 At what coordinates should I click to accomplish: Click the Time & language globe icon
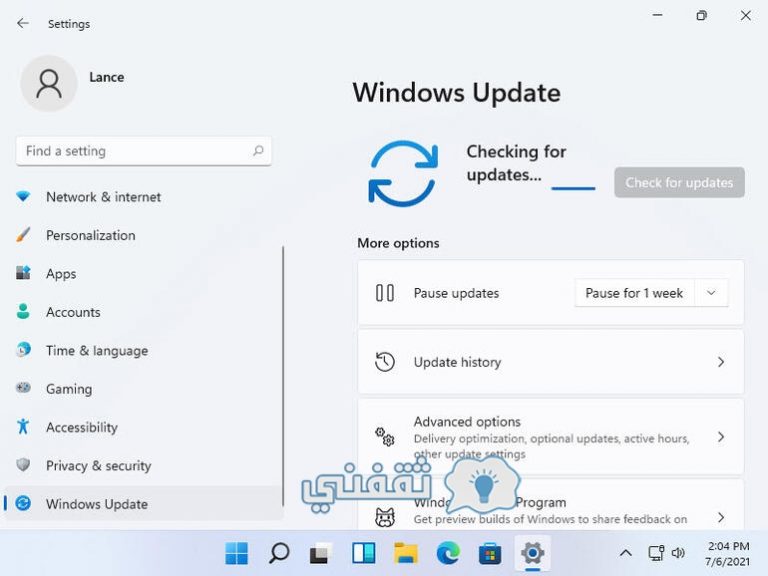[23, 350]
